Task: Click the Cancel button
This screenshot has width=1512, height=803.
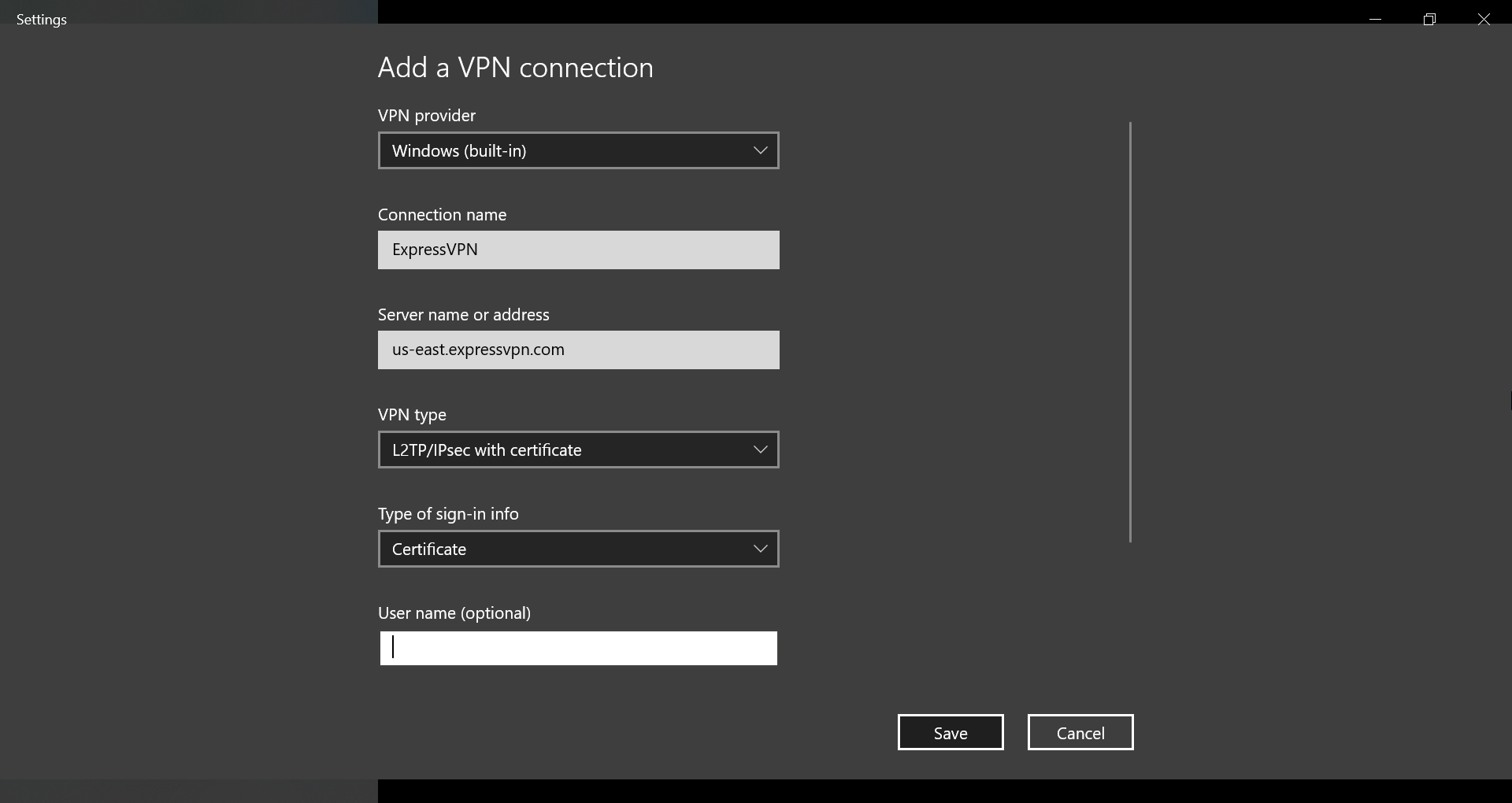Action: [1080, 731]
